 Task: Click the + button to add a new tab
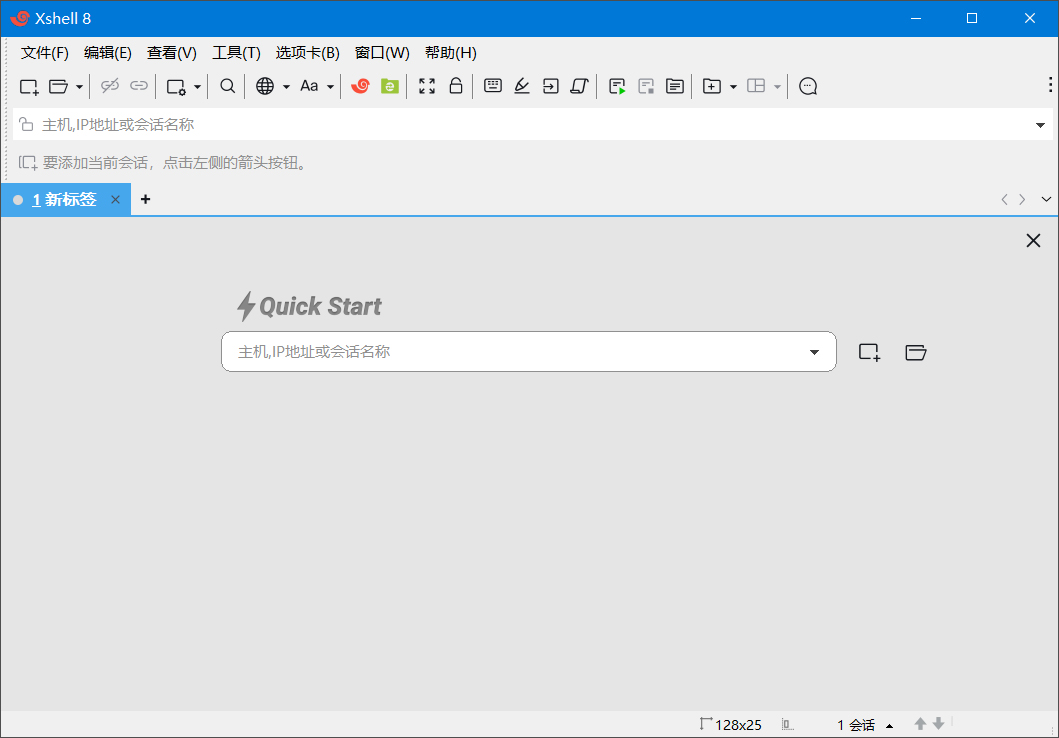(x=145, y=199)
